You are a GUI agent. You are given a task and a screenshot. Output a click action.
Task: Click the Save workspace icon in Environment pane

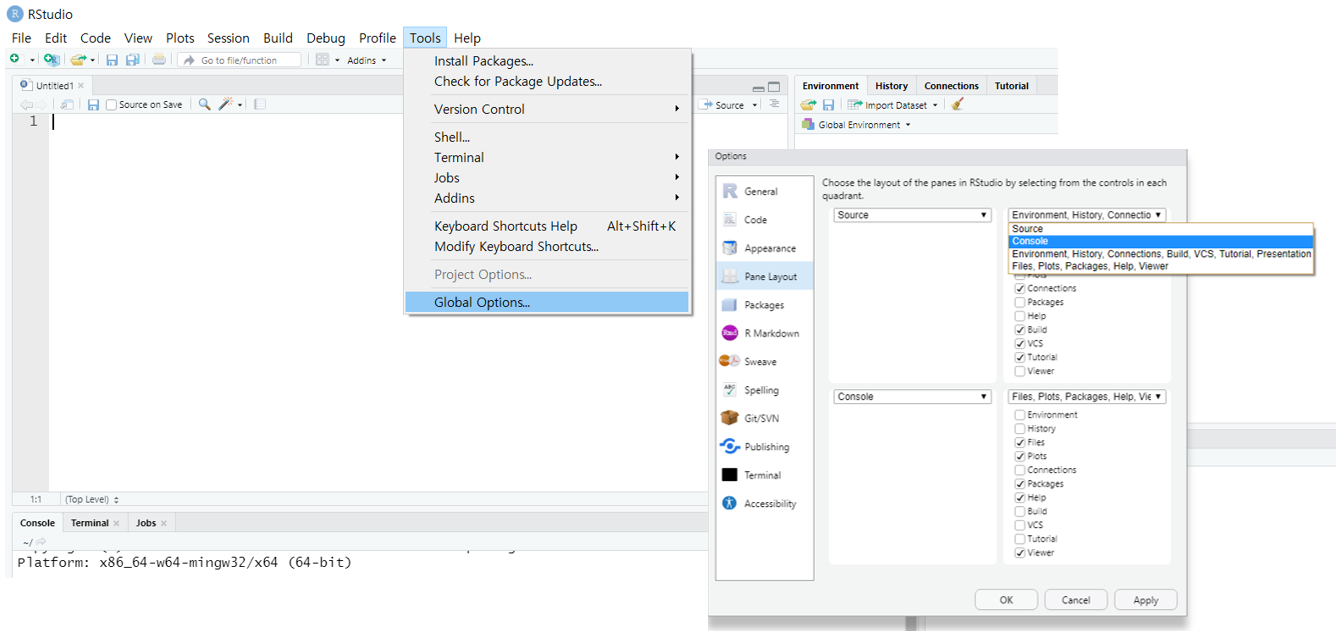click(x=828, y=104)
